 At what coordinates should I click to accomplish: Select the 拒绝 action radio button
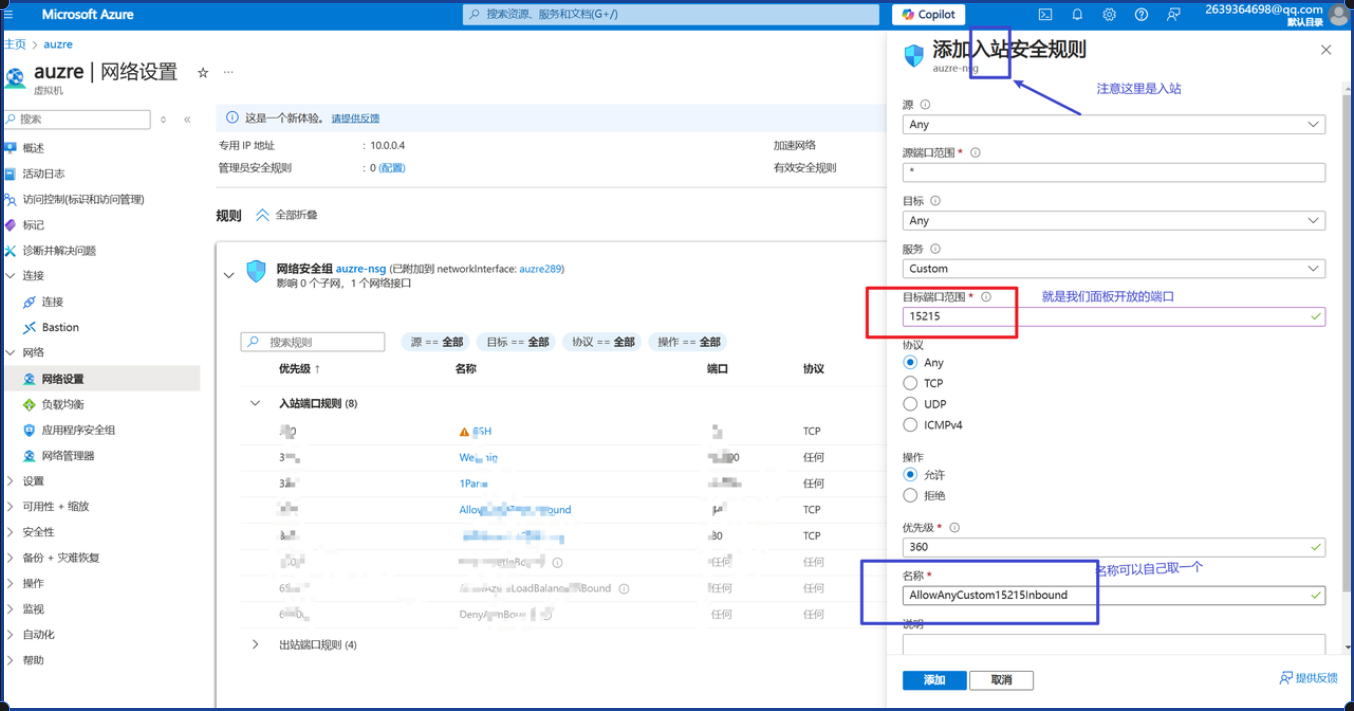[910, 495]
